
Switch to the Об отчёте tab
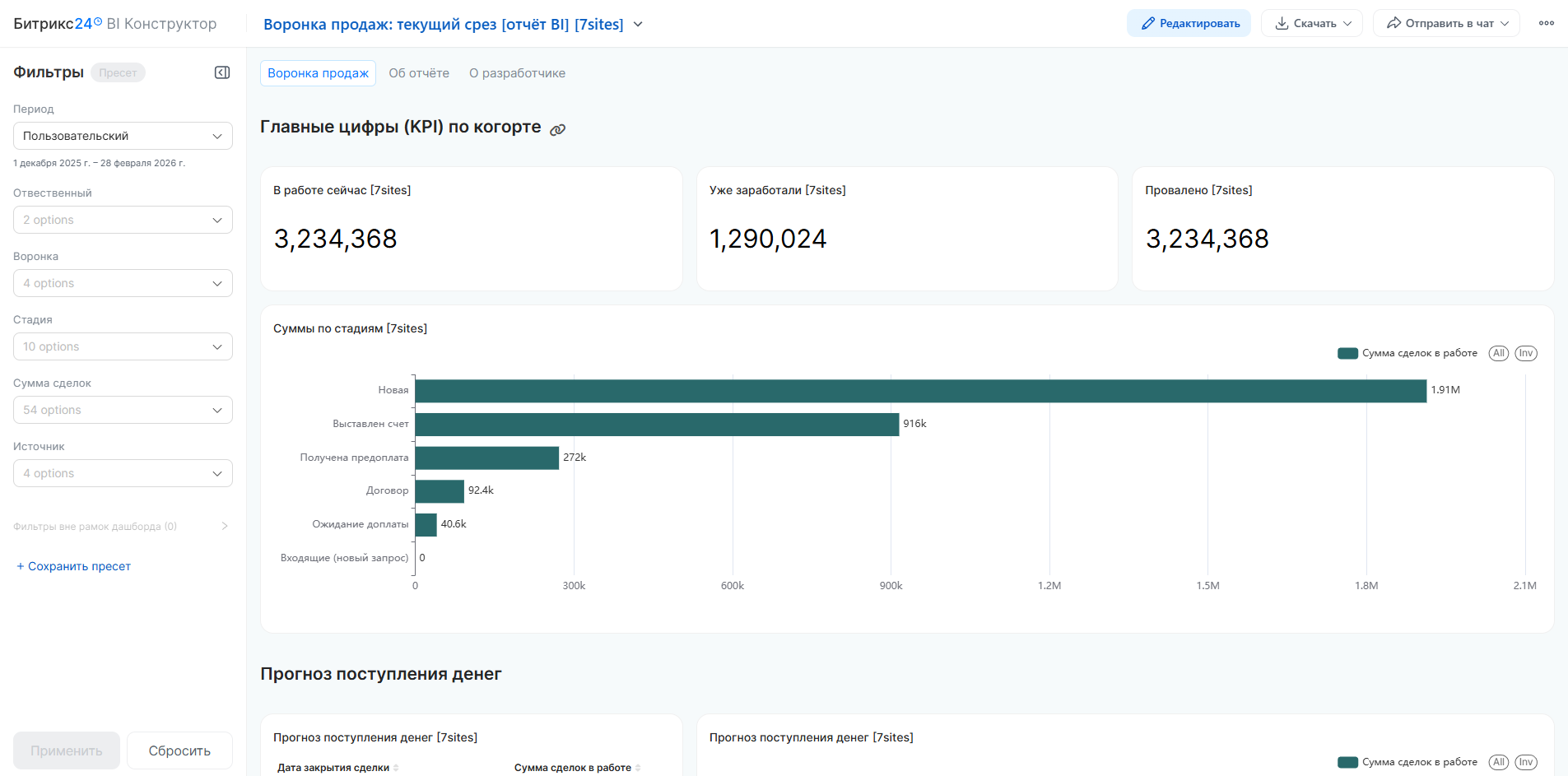[419, 73]
